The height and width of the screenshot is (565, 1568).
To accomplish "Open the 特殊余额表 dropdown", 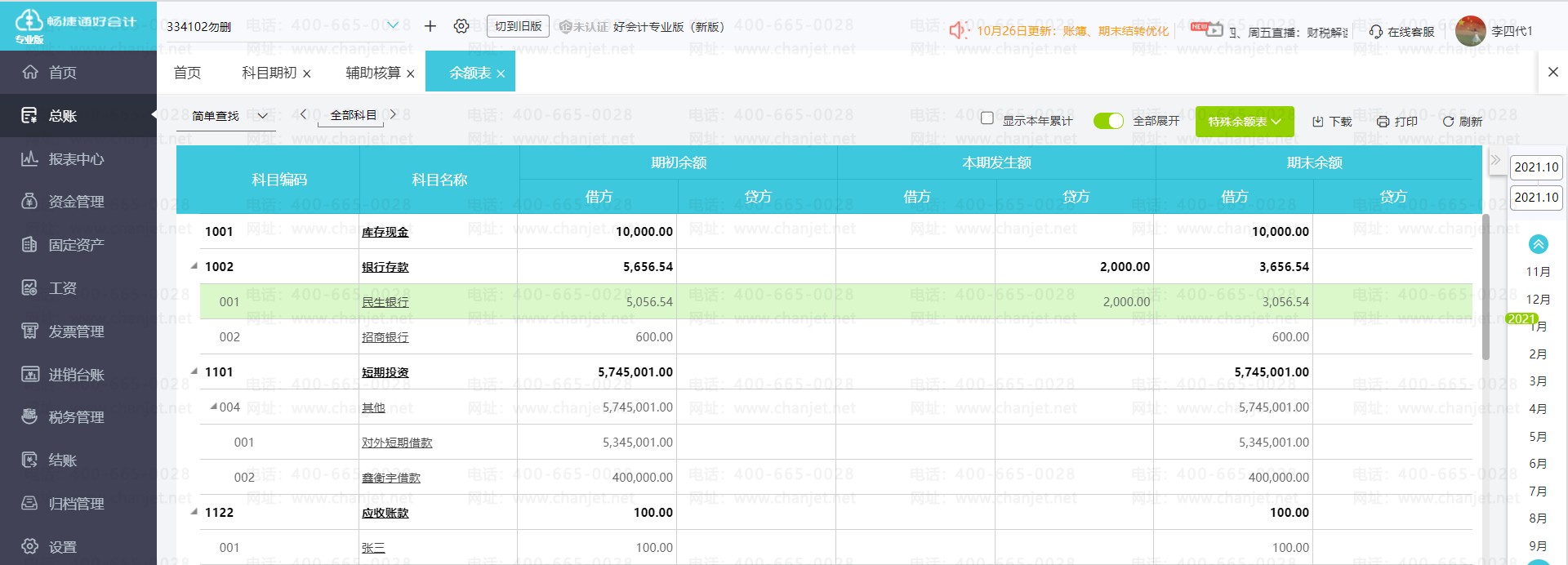I will [1245, 122].
